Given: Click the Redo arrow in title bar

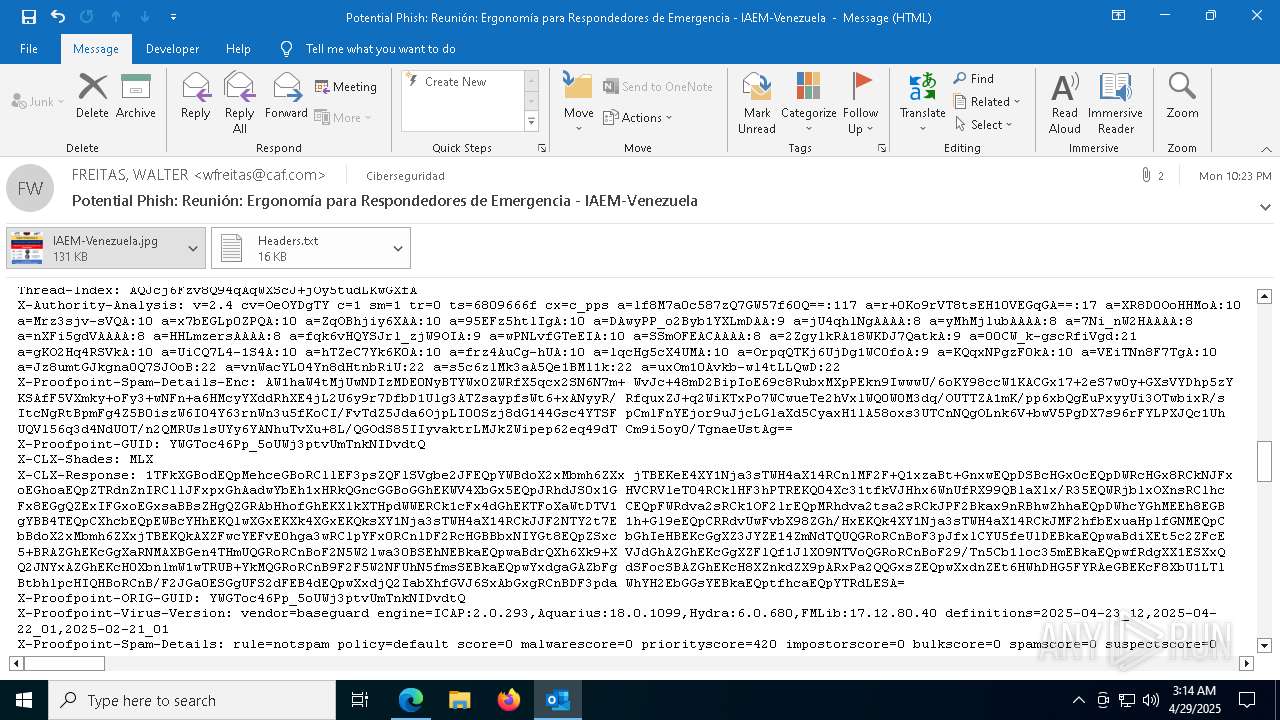Looking at the screenshot, I should point(86,17).
